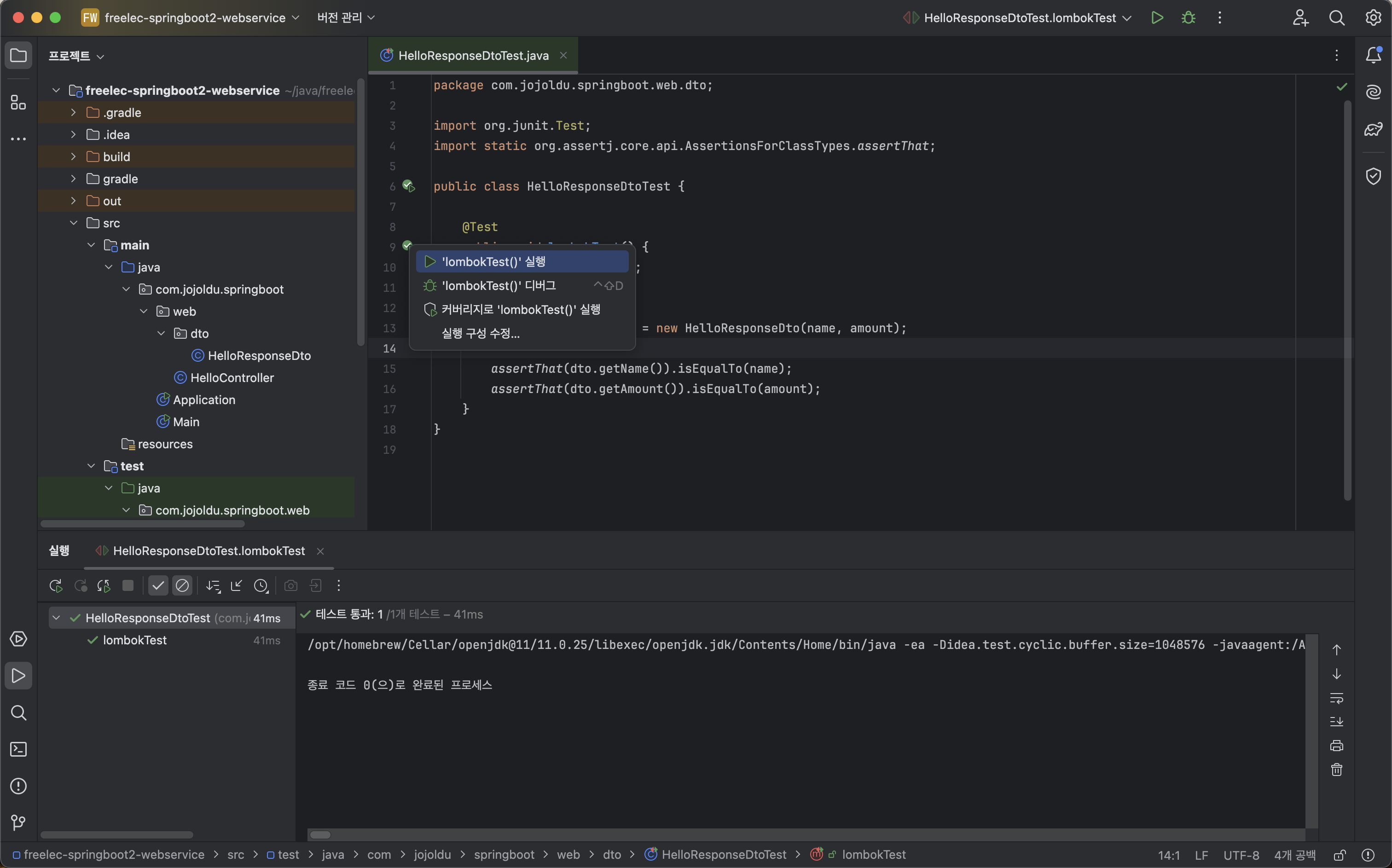
Task: Open the notifications bell icon
Action: [1373, 55]
